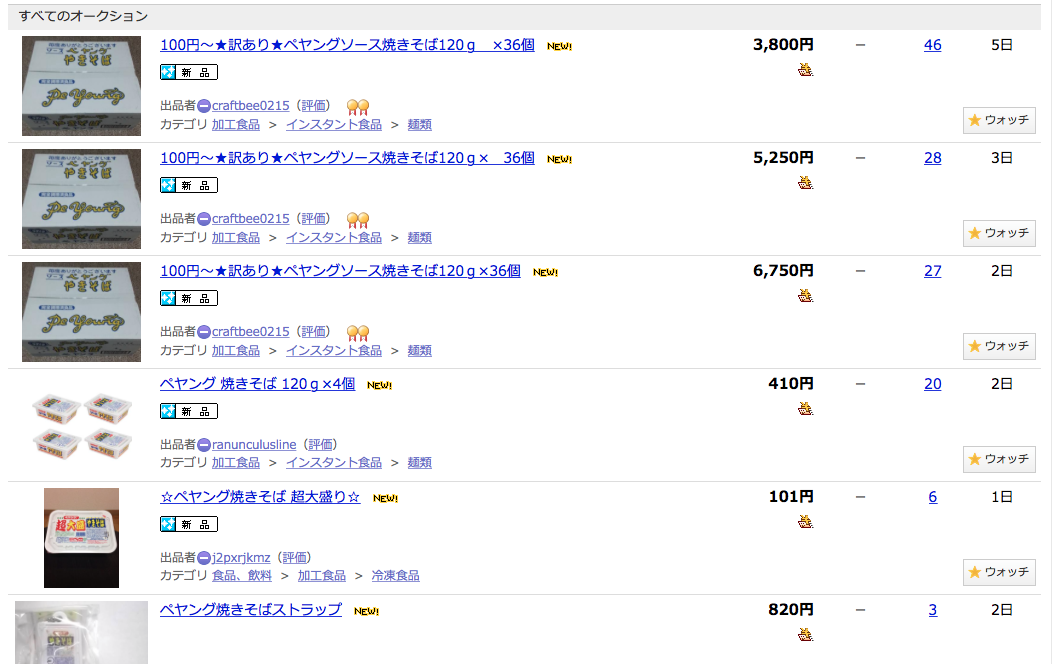This screenshot has height=664, width=1052.
Task: Click the NEW! badge next to ペヤング焼きそばストラップ
Action: tap(366, 611)
